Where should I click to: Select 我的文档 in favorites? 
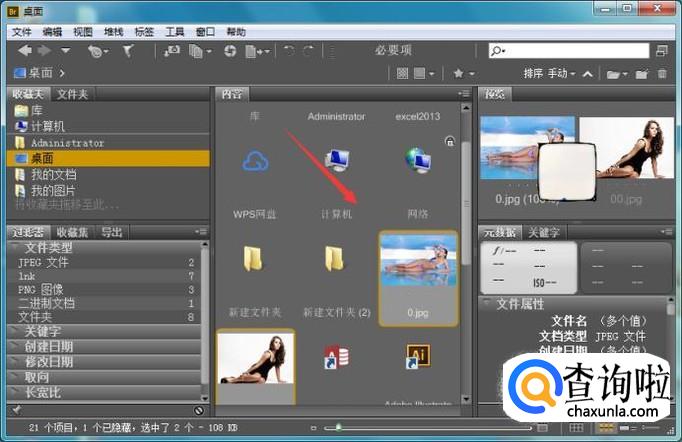tap(53, 174)
